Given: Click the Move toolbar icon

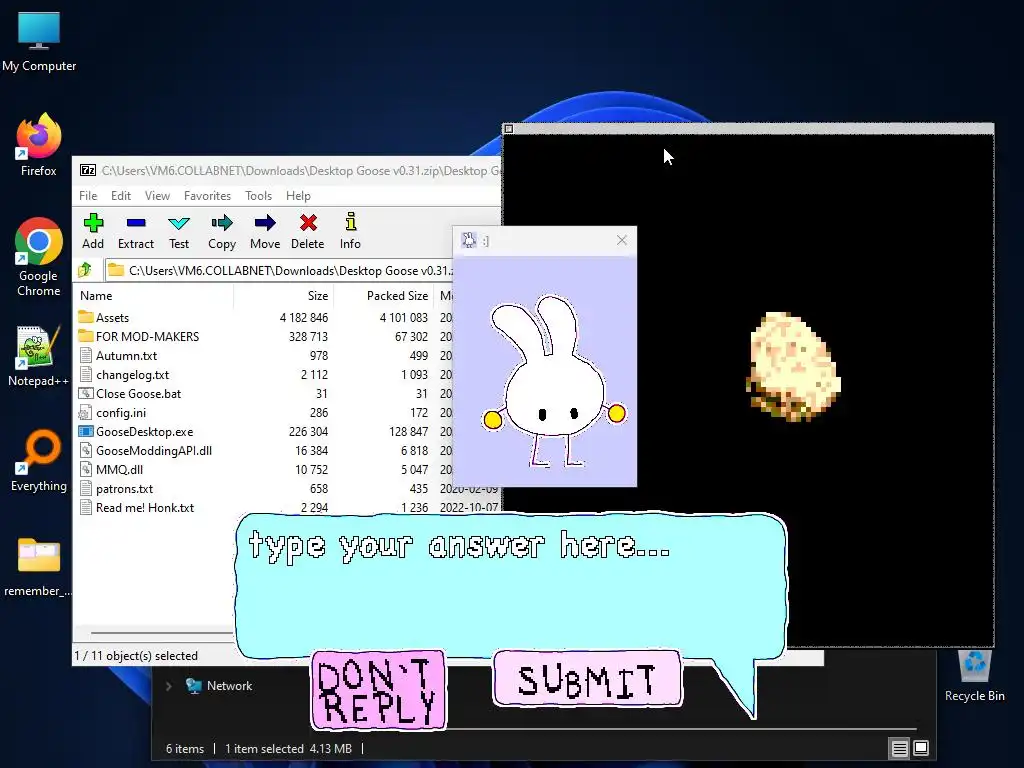Looking at the screenshot, I should click(x=264, y=231).
